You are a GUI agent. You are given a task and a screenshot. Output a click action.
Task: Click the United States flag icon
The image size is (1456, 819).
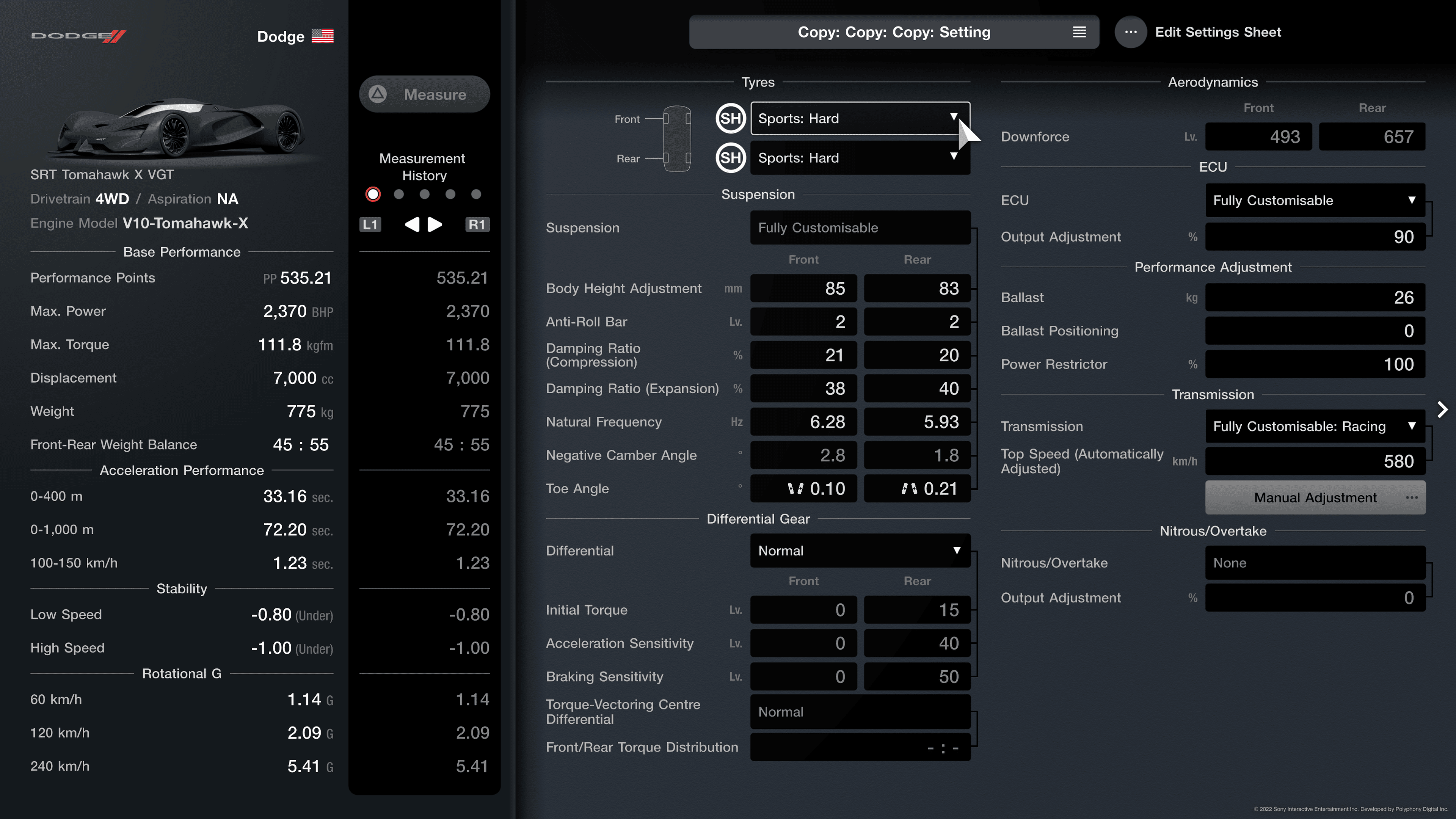[322, 36]
